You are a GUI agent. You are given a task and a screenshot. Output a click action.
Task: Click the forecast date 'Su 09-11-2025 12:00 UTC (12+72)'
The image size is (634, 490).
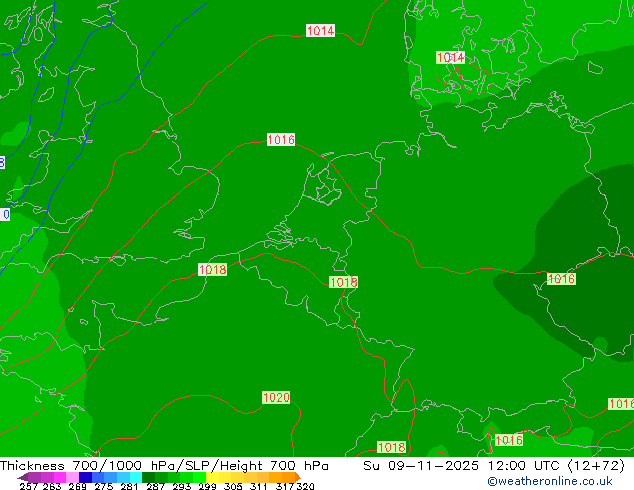pyautogui.click(x=494, y=466)
